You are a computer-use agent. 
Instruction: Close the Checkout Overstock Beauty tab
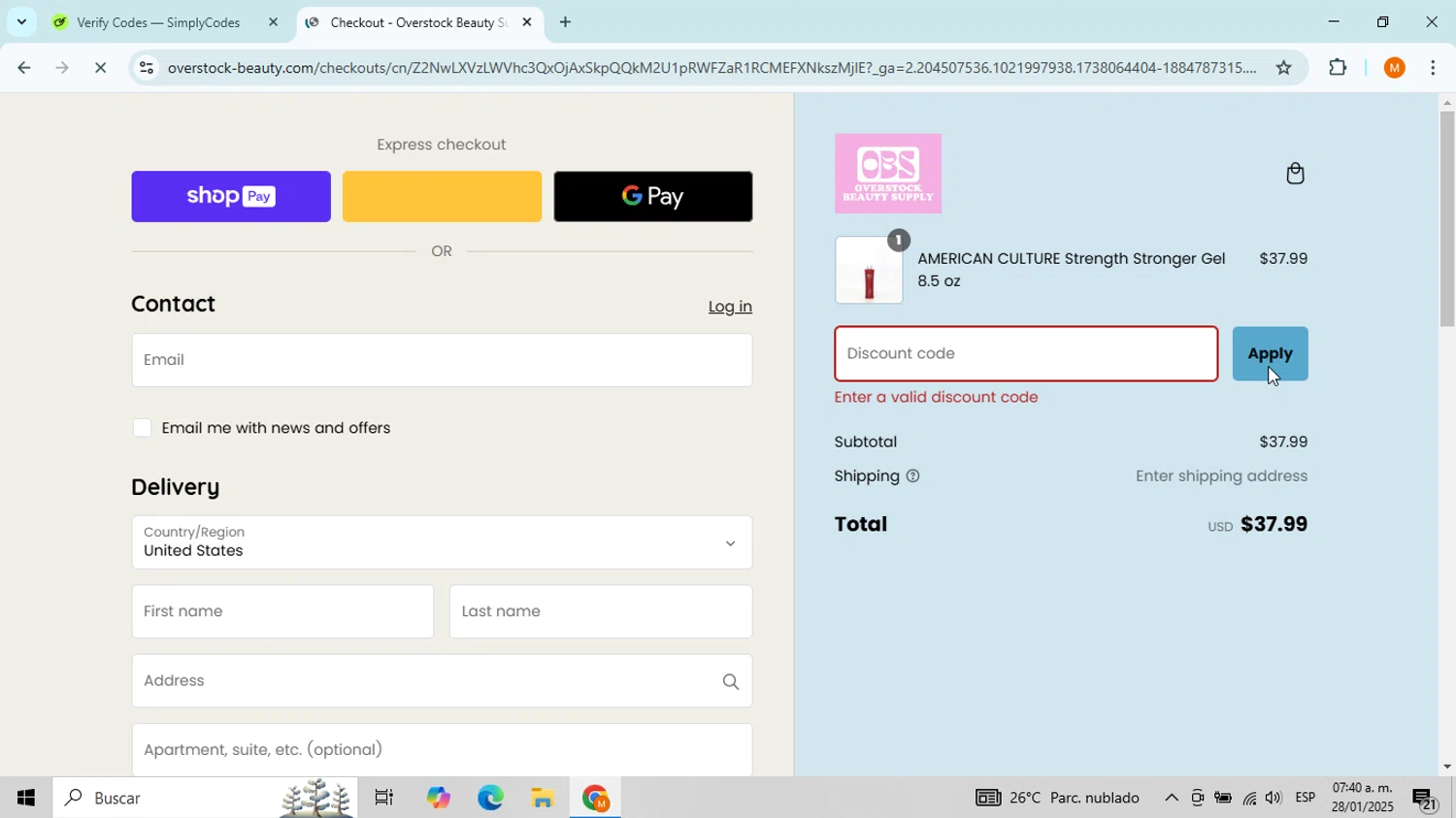tap(527, 22)
